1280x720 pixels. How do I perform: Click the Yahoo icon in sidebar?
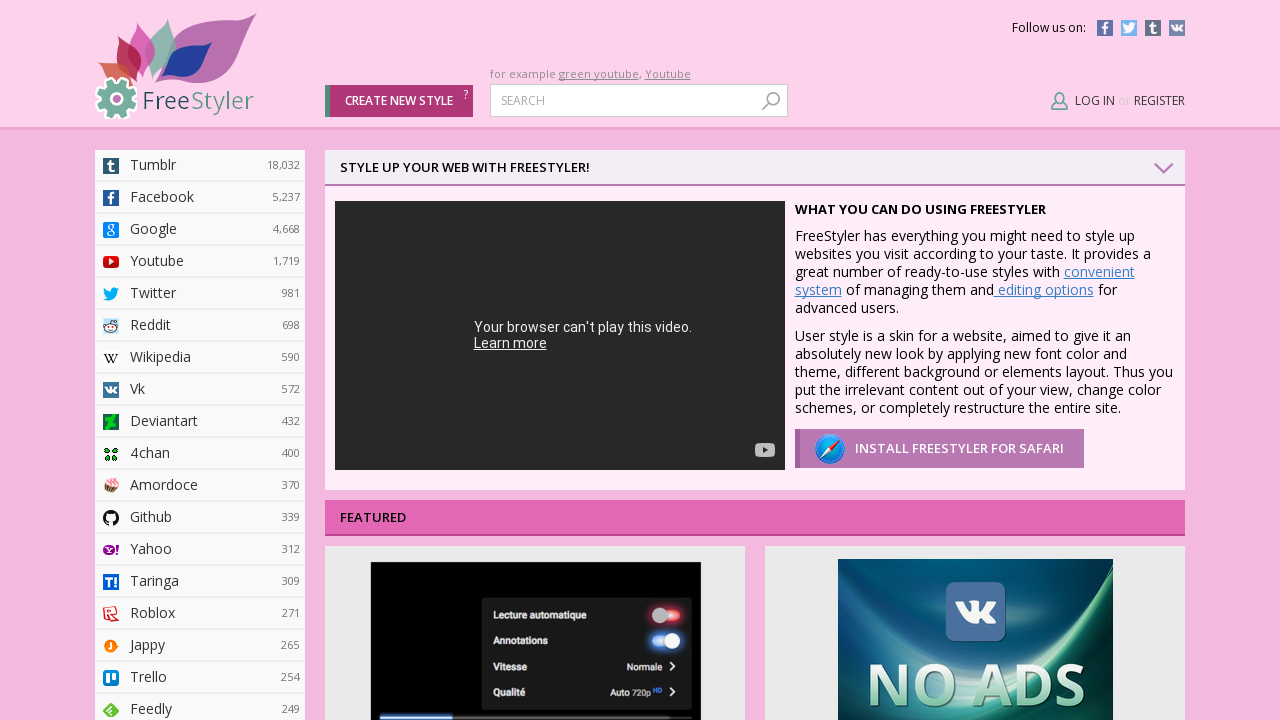point(111,550)
